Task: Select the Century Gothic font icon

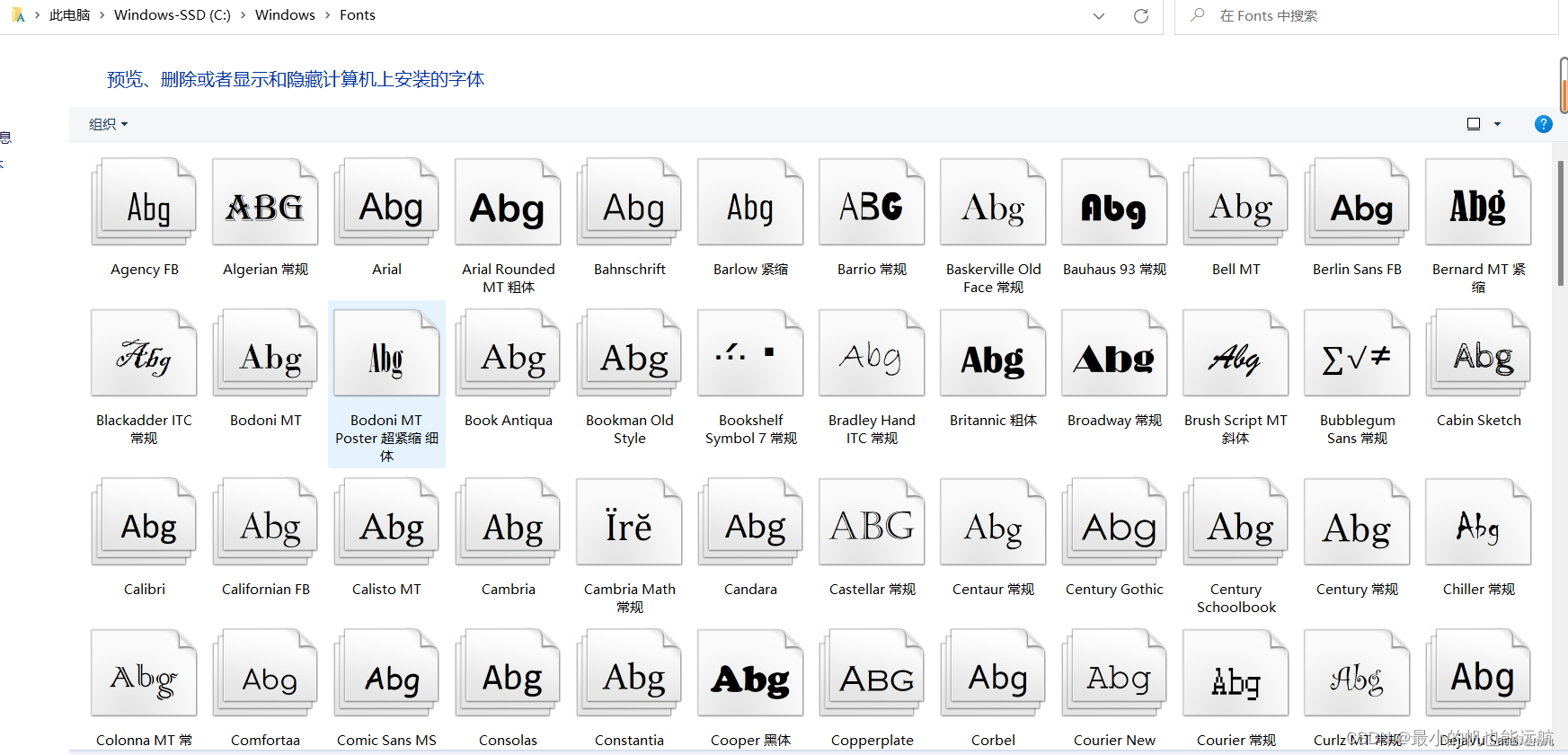Action: pos(1114,522)
